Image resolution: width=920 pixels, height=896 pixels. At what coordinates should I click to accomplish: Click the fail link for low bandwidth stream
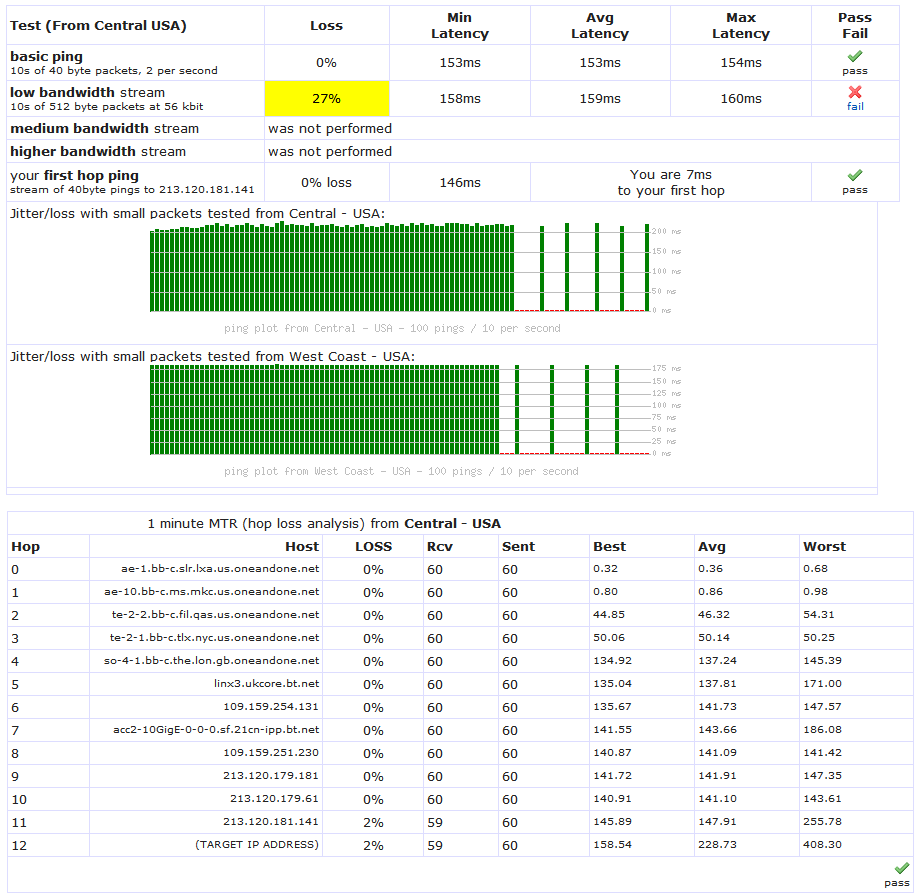point(855,106)
